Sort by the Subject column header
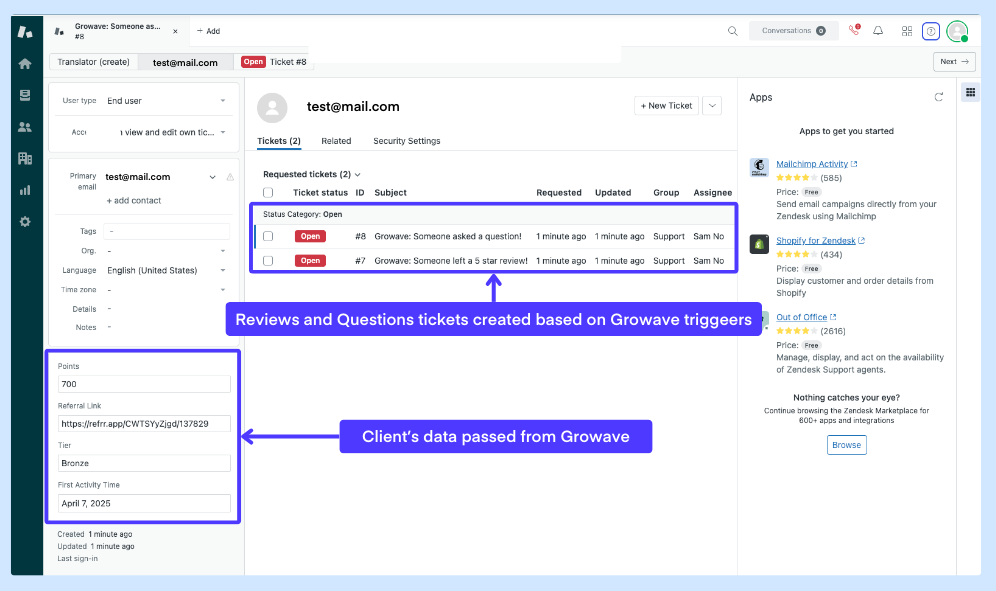This screenshot has height=591, width=996. tap(390, 193)
